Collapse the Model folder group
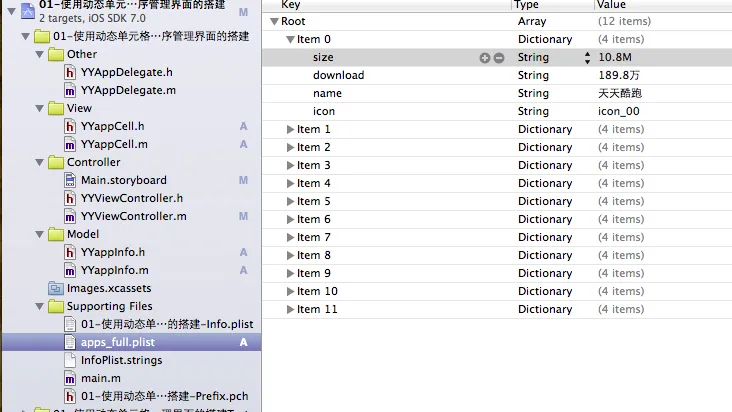 click(x=40, y=234)
